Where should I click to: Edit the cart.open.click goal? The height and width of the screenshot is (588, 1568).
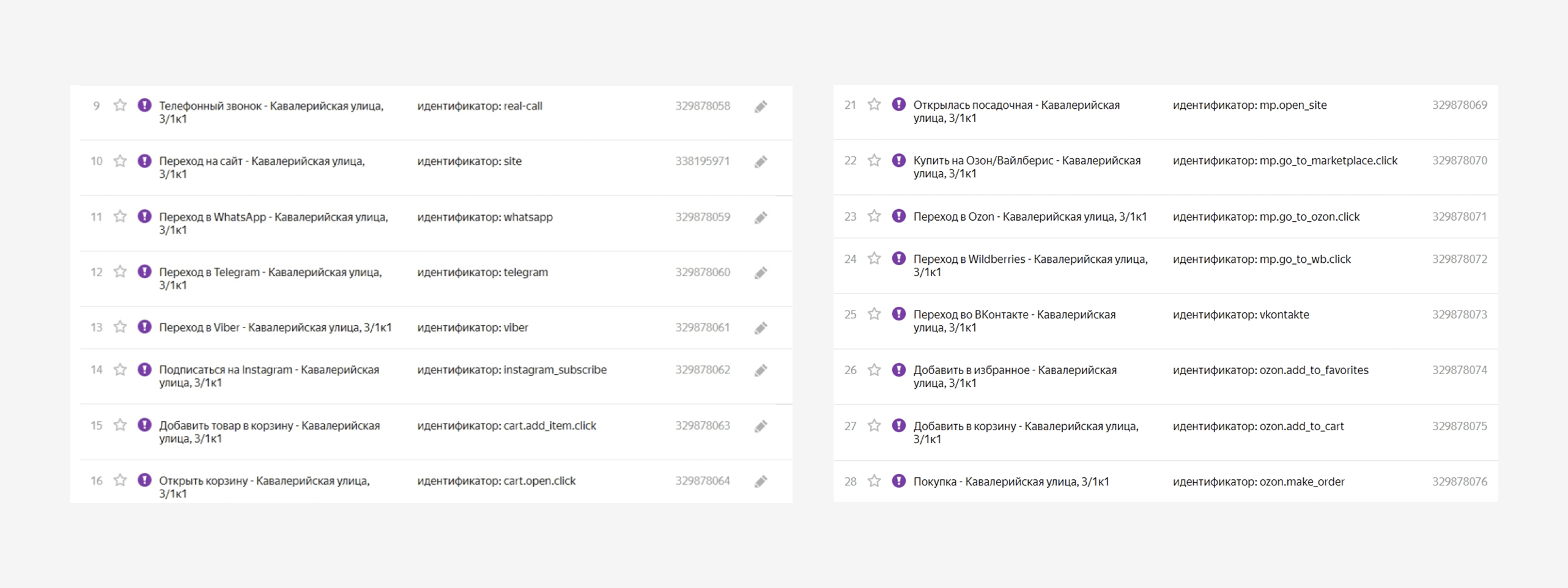pyautogui.click(x=760, y=482)
